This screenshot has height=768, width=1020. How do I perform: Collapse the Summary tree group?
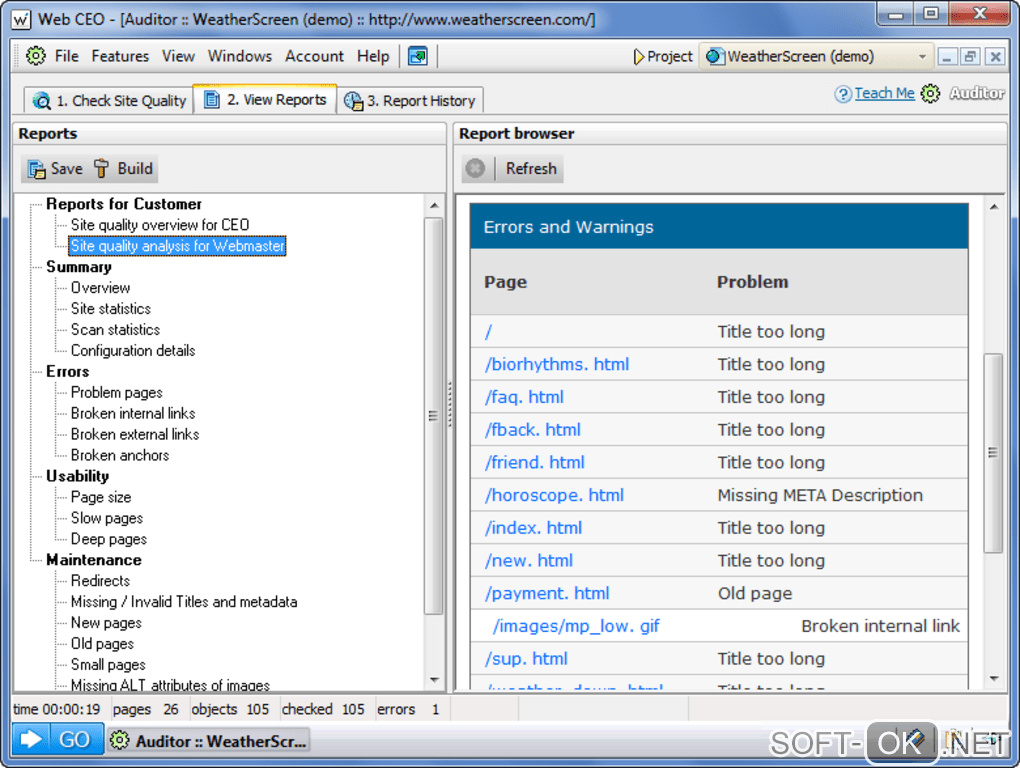79,267
